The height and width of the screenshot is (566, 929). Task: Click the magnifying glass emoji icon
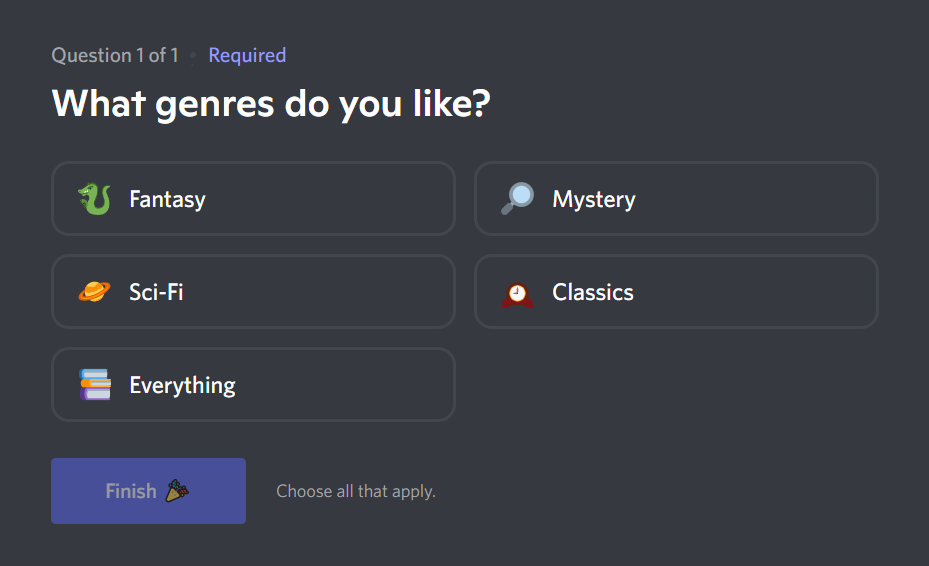tap(517, 199)
